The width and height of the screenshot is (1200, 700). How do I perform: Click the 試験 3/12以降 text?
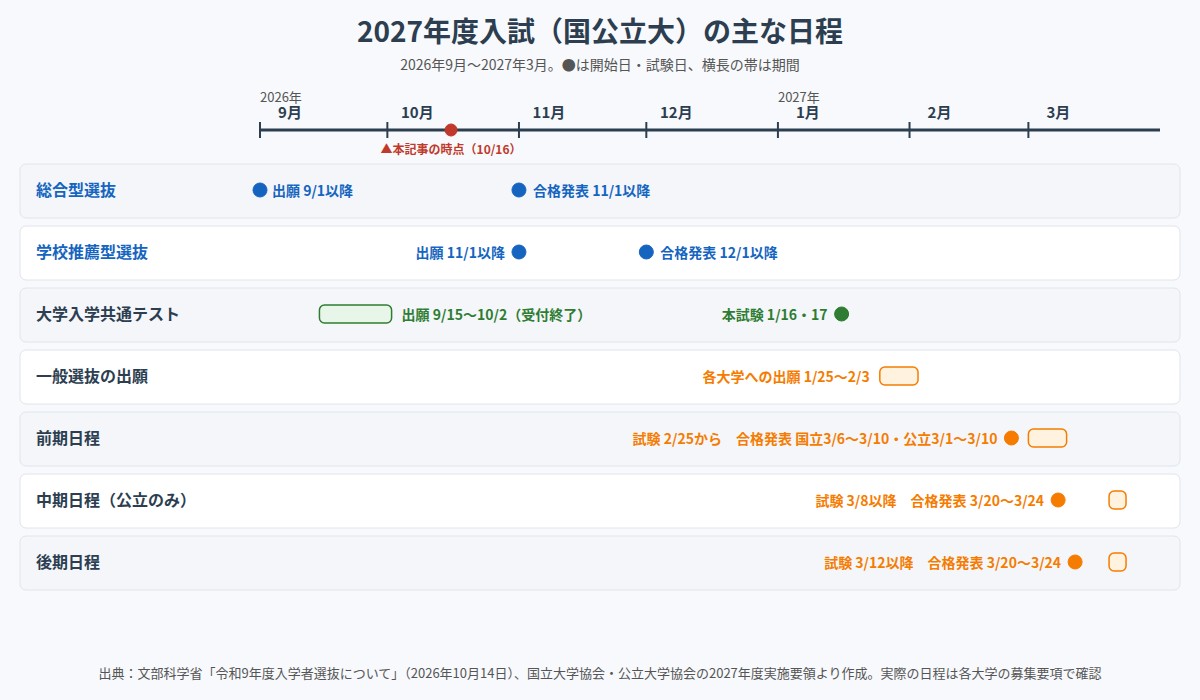869,563
